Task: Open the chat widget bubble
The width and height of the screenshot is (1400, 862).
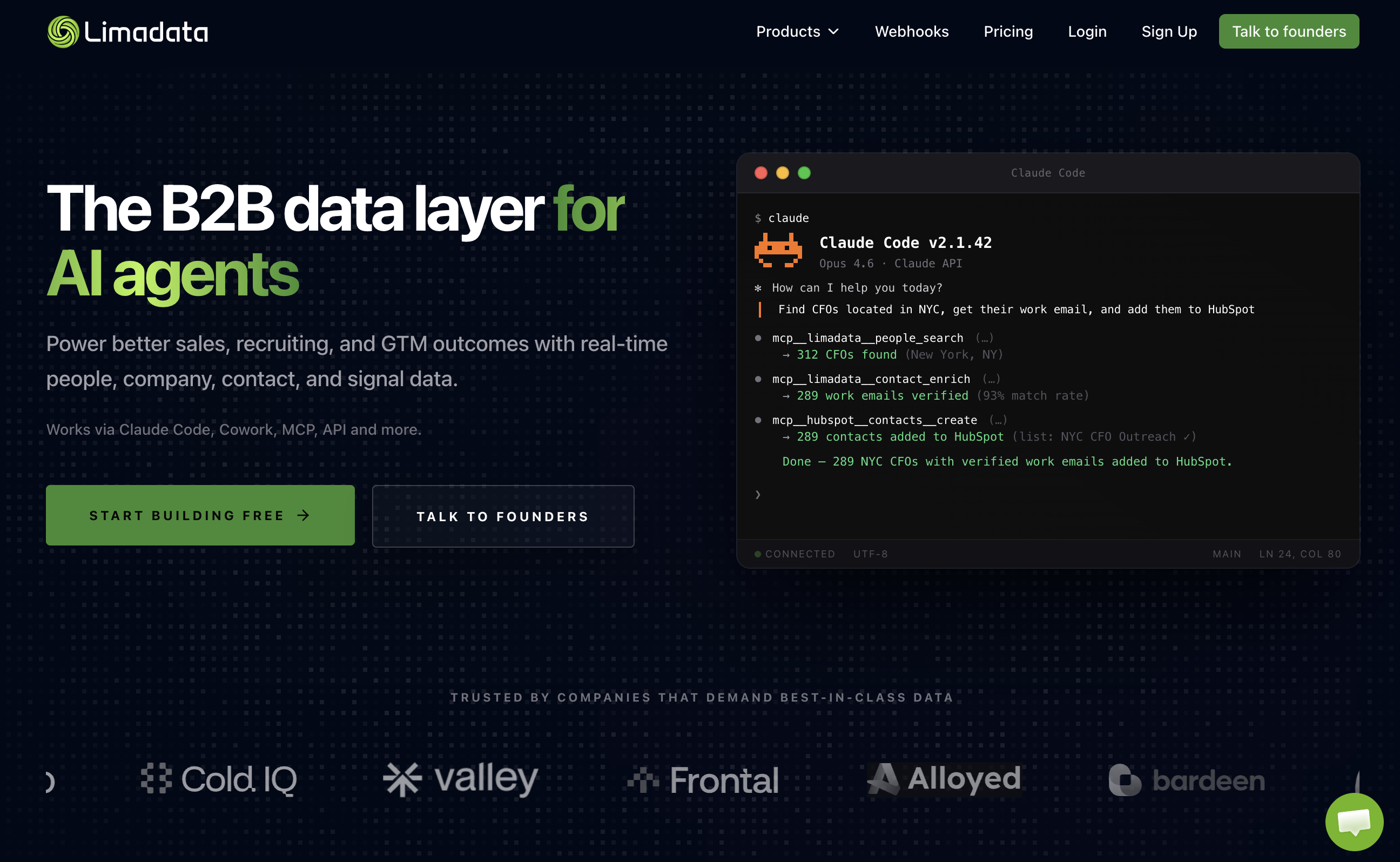Action: tap(1354, 821)
